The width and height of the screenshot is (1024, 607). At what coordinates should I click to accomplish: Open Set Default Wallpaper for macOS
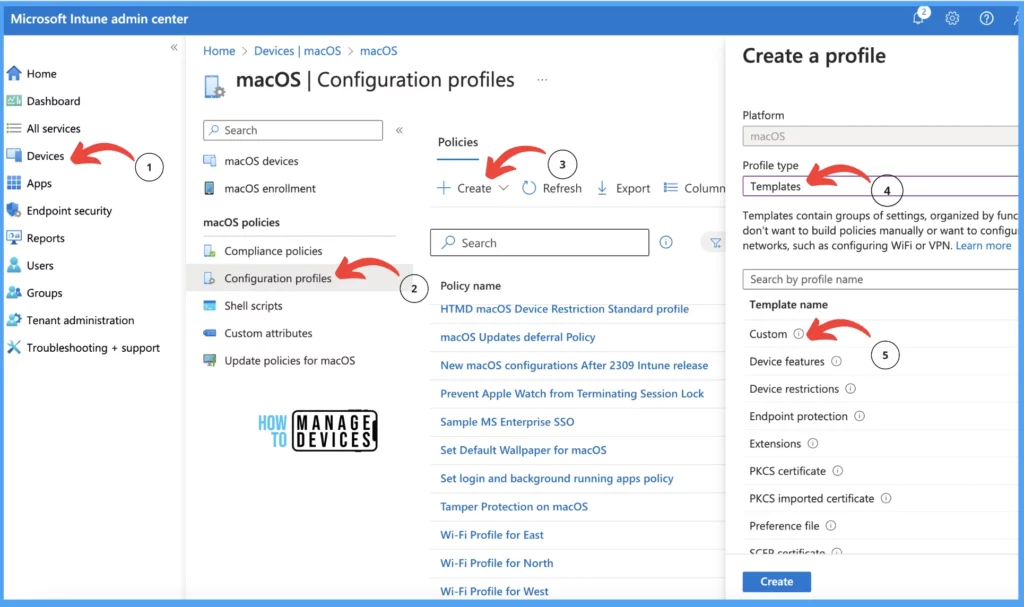point(523,450)
